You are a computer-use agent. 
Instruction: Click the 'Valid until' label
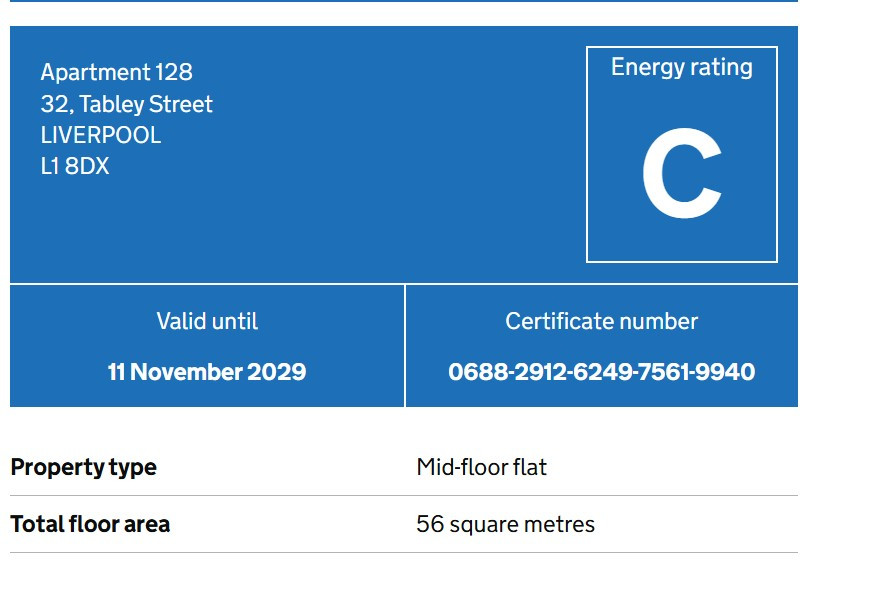[x=207, y=321]
